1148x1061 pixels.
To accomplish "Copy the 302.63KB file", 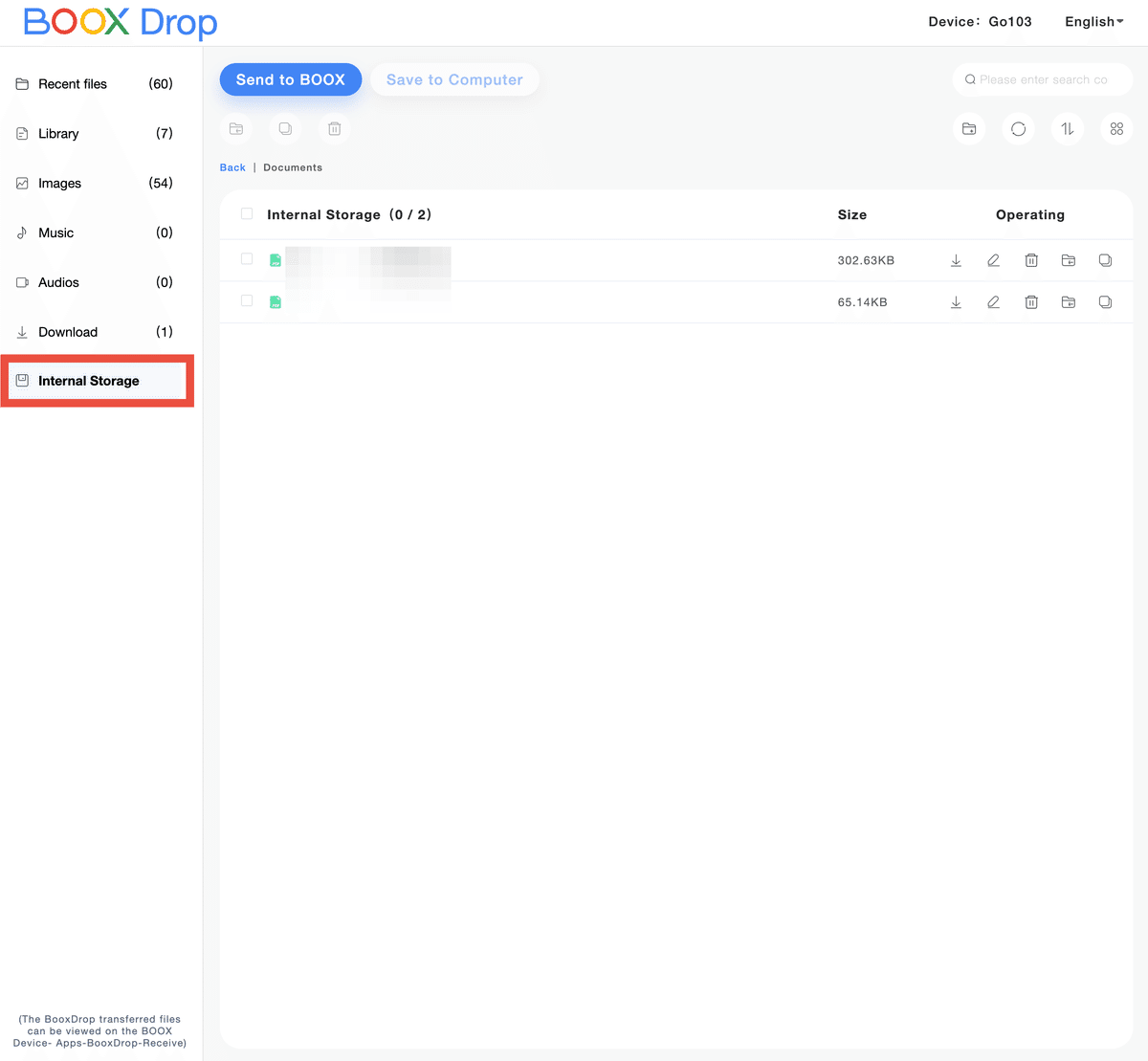I will [1106, 260].
